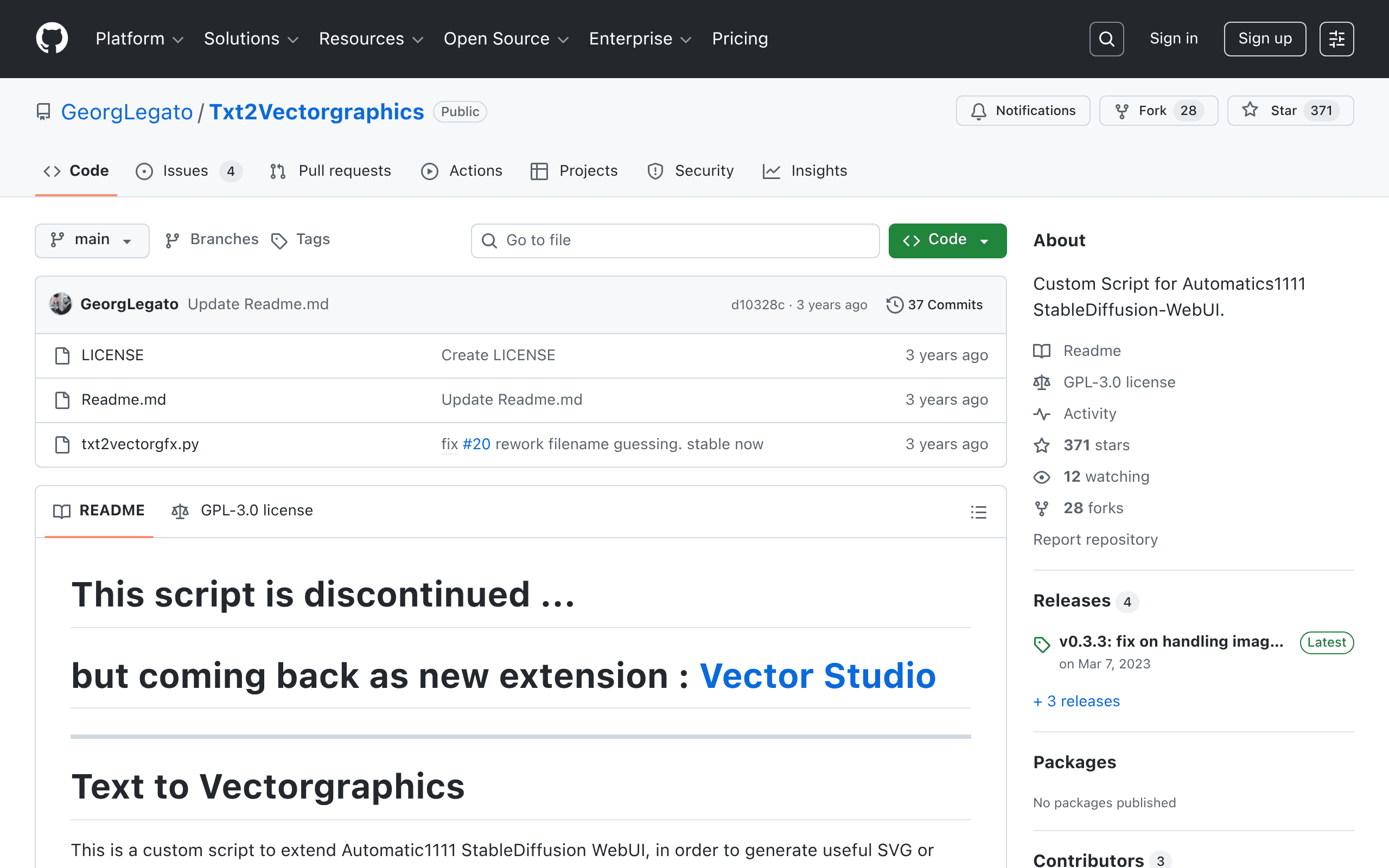The height and width of the screenshot is (868, 1389).
Task: Click the tag icon next to v0.3.3 release
Action: tap(1042, 644)
